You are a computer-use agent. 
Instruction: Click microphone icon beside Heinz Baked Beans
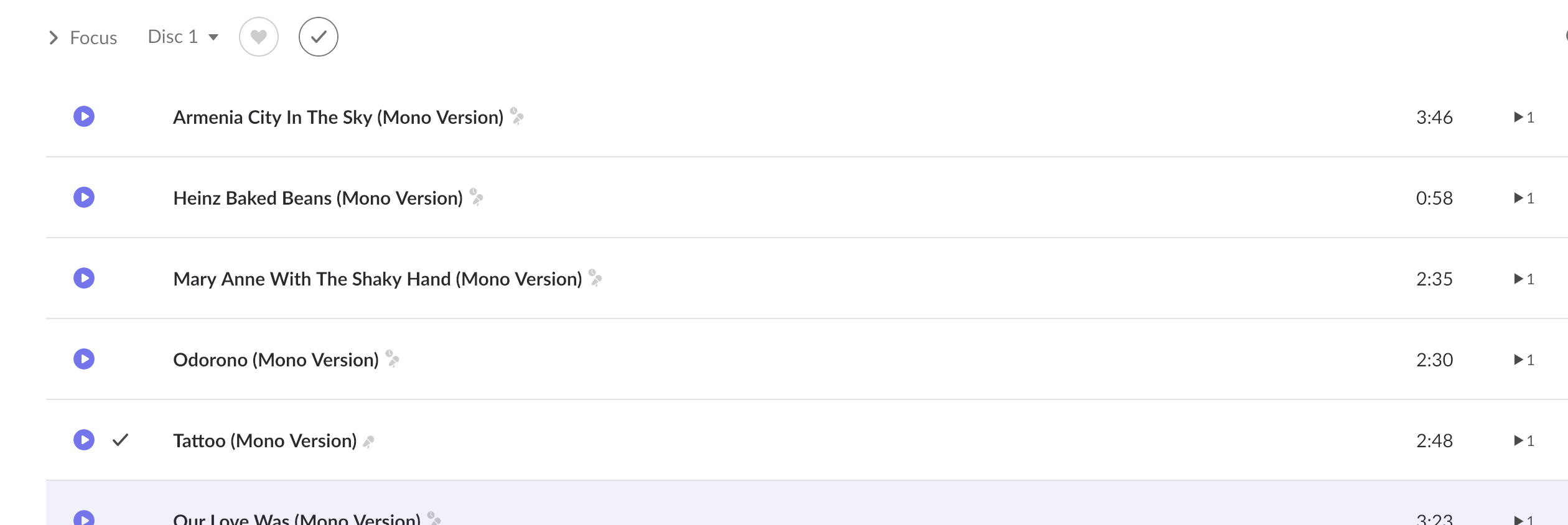(x=477, y=197)
